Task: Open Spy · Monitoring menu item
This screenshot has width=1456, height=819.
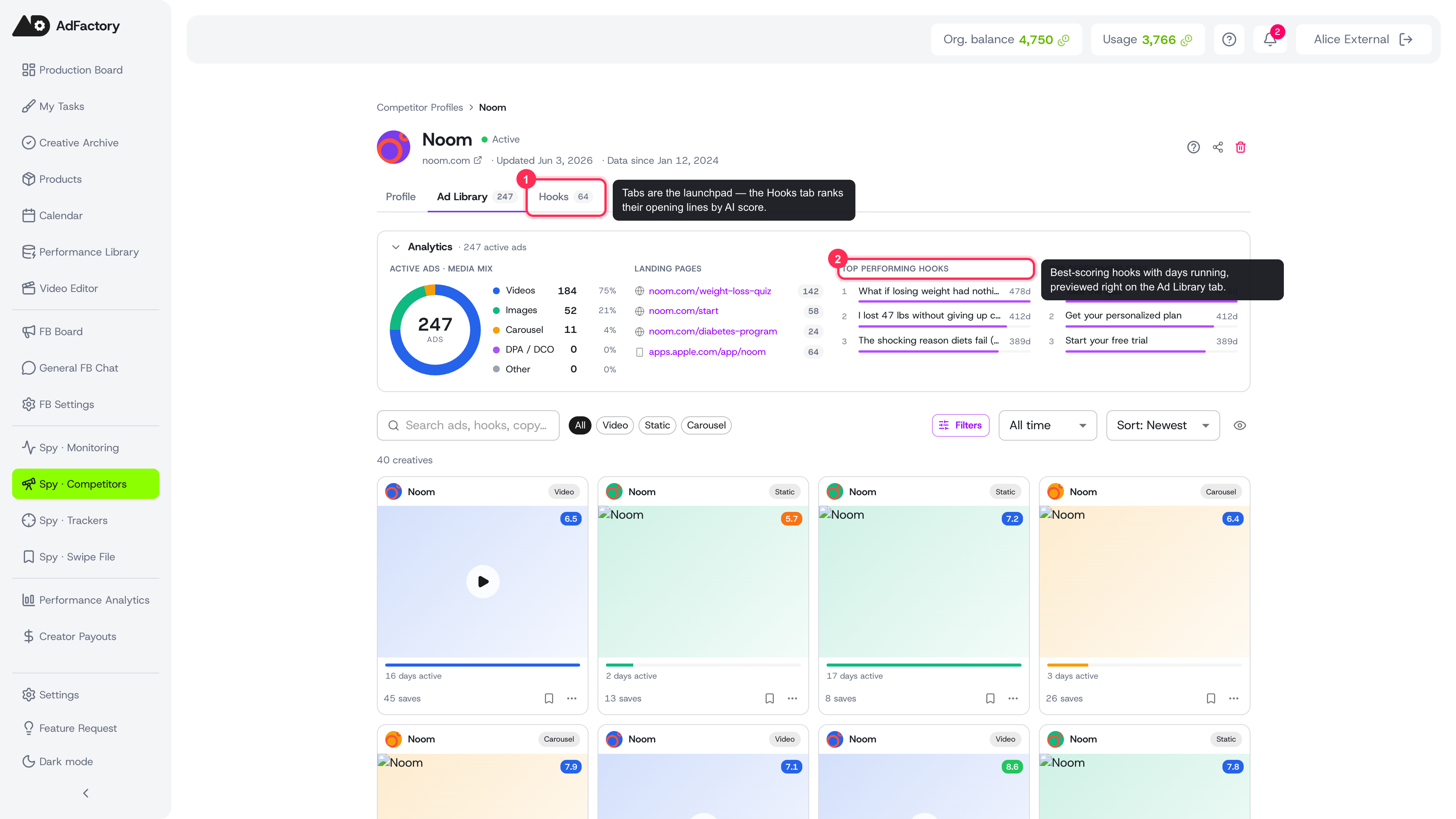Action: coord(85,448)
